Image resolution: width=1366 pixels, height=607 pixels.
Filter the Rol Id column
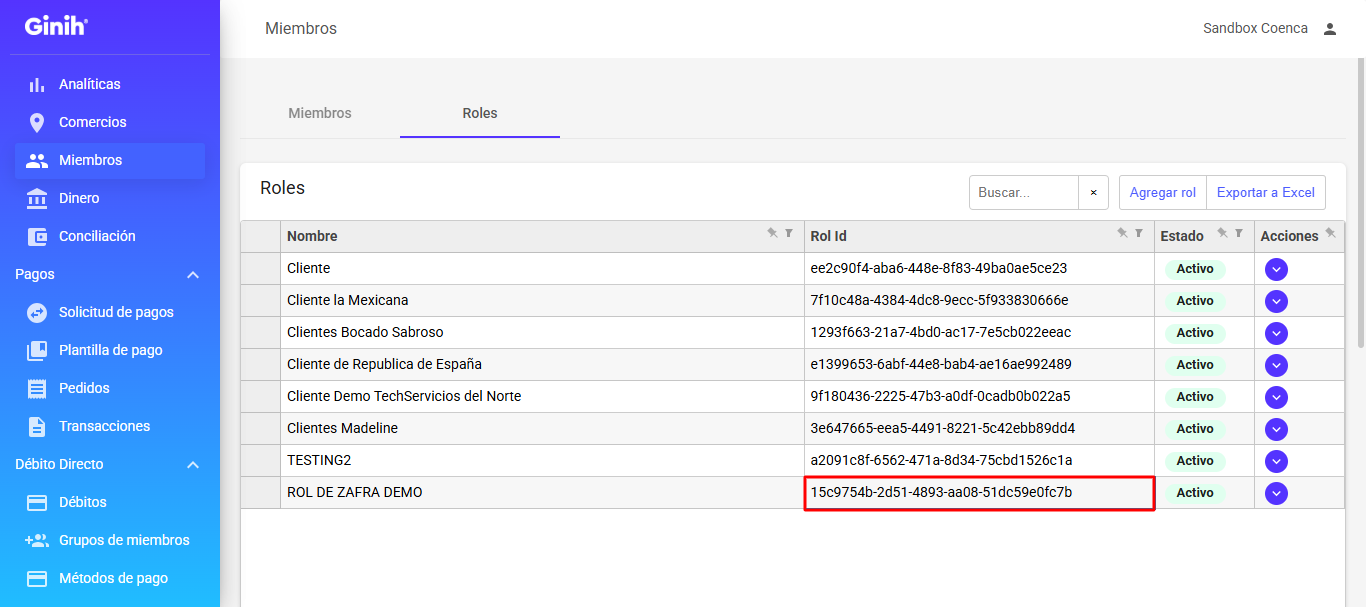pyautogui.click(x=1139, y=233)
